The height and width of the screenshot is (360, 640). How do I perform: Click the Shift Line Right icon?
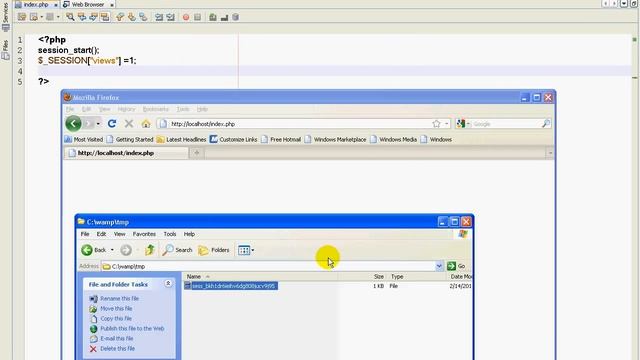[x=170, y=17]
